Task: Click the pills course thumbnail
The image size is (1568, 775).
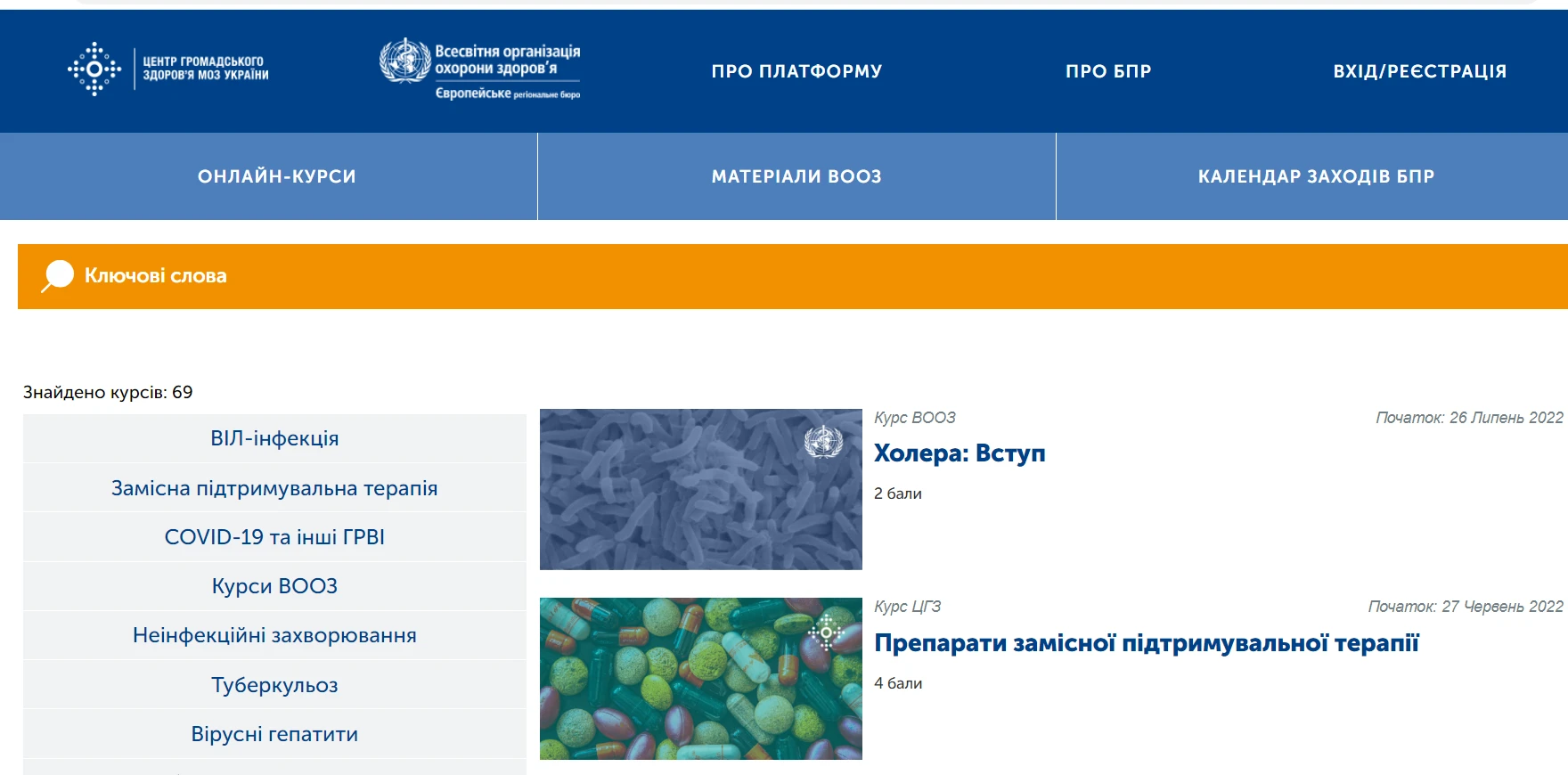Action: pos(701,679)
